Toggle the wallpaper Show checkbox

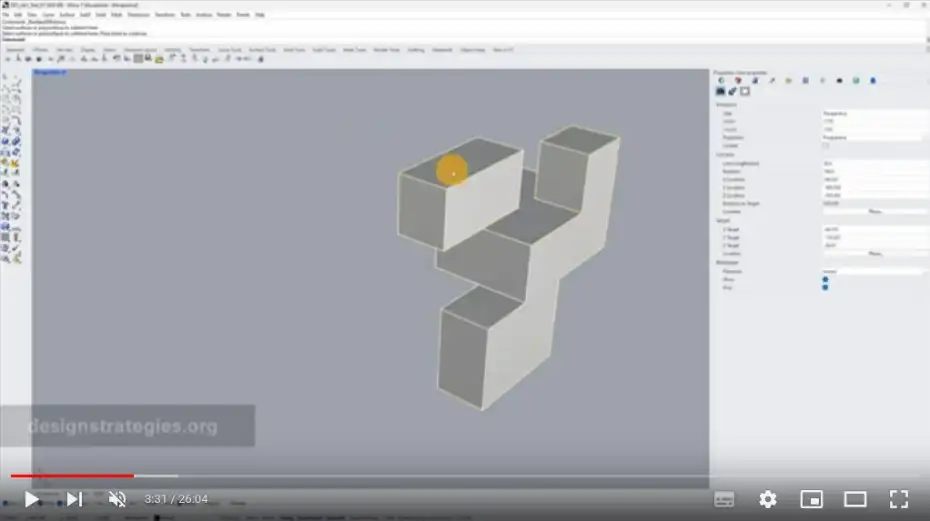pos(825,279)
